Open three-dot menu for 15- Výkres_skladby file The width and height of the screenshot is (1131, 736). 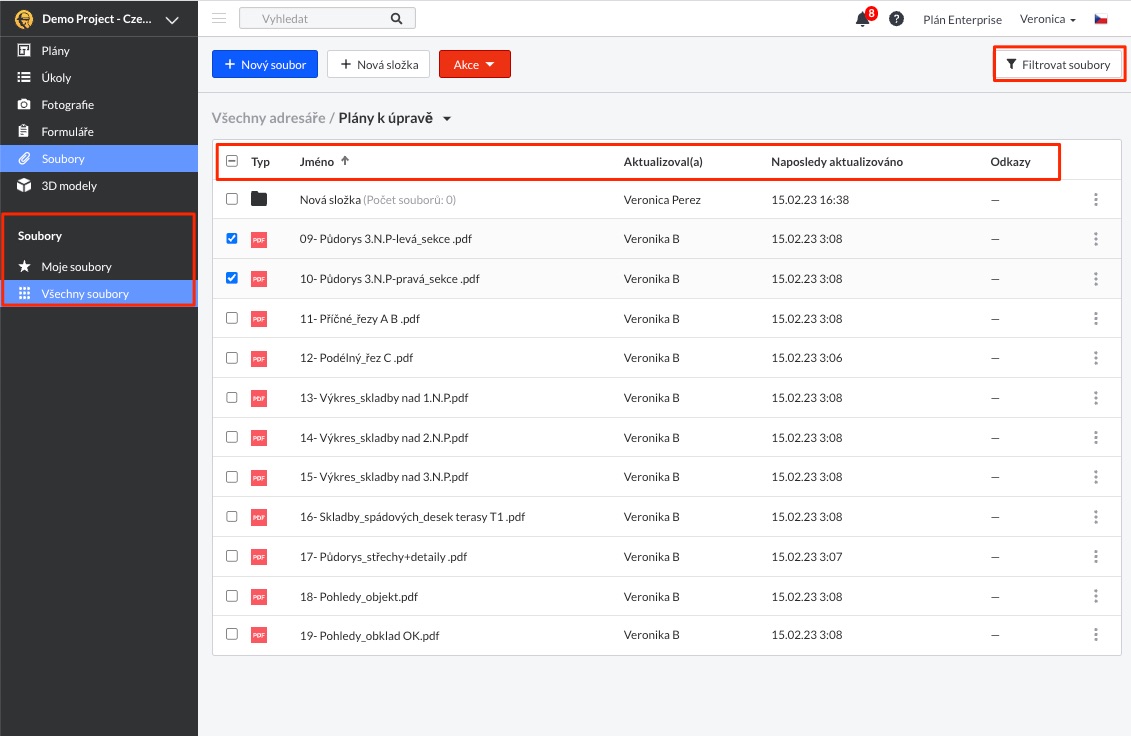[x=1096, y=477]
